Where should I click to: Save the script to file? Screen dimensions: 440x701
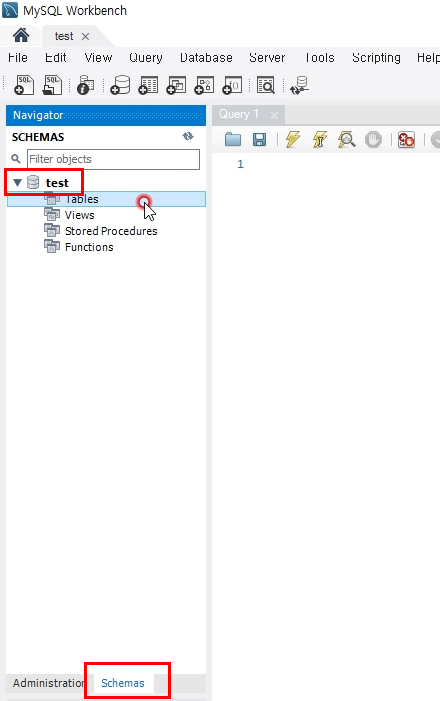coord(259,139)
